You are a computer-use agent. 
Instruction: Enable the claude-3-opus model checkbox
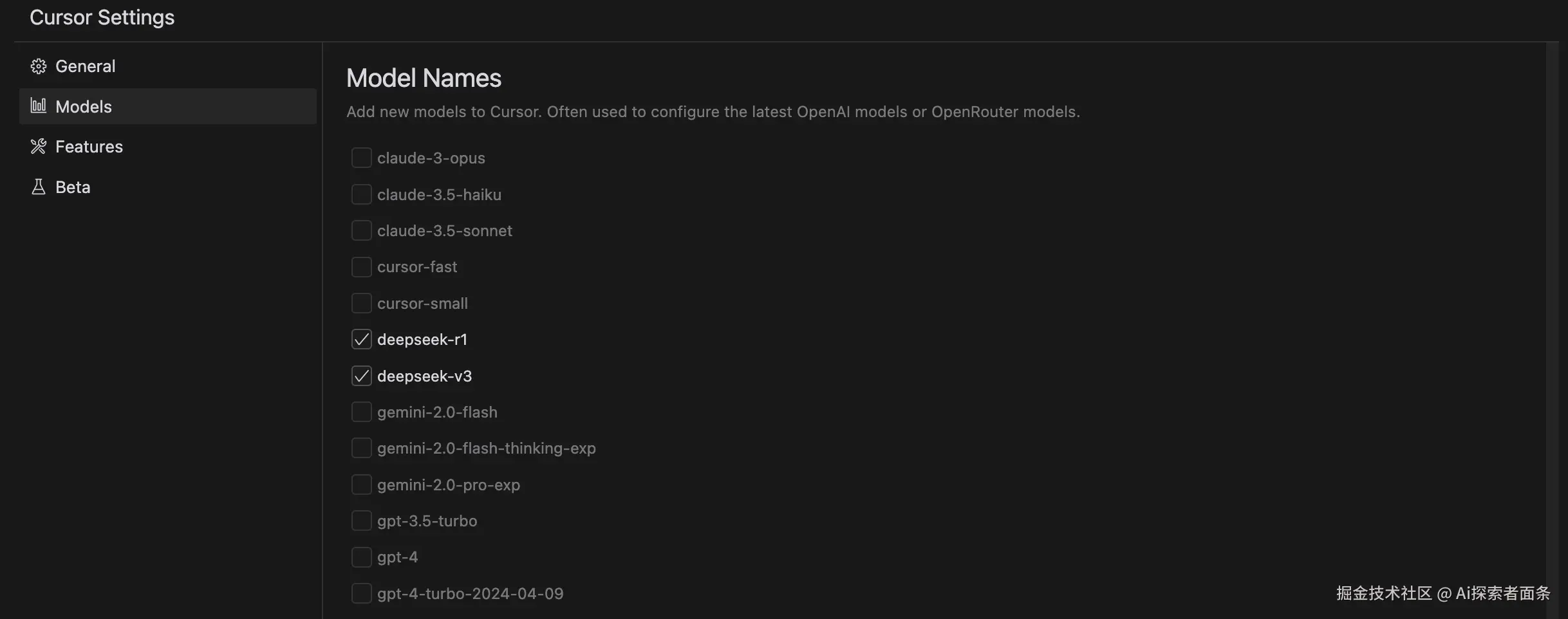pyautogui.click(x=362, y=158)
